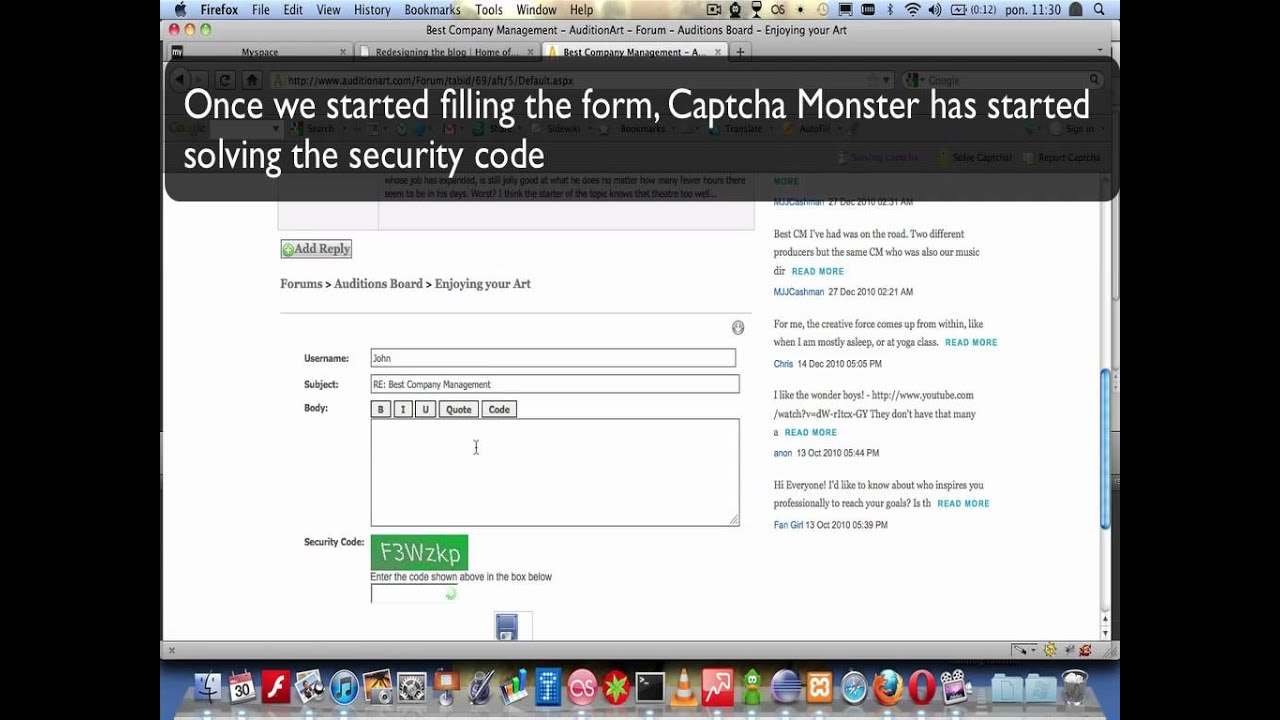This screenshot has height=720, width=1280.
Task: Open XAMPP orange icon in the Dock
Action: (x=820, y=687)
